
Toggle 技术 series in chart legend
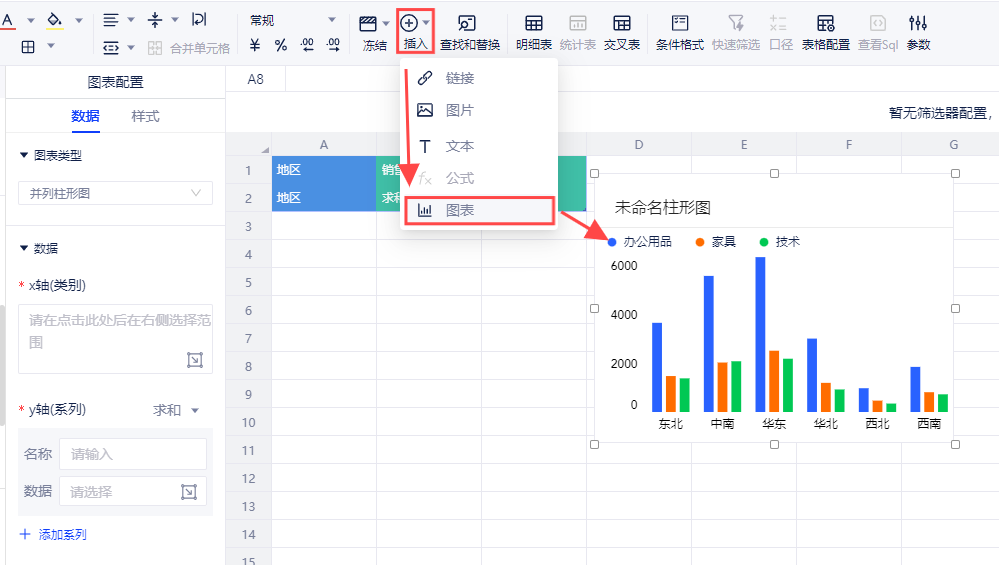click(x=780, y=242)
